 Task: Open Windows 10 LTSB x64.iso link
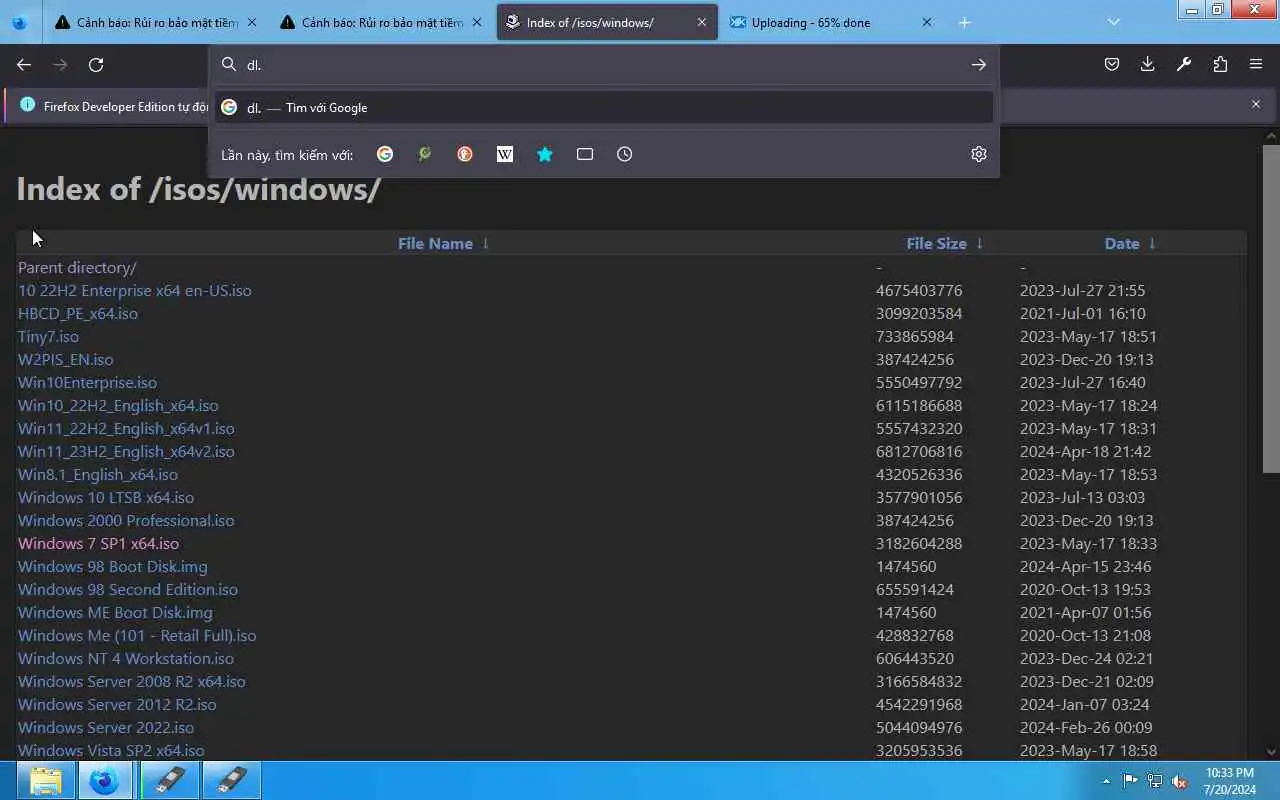point(106,498)
